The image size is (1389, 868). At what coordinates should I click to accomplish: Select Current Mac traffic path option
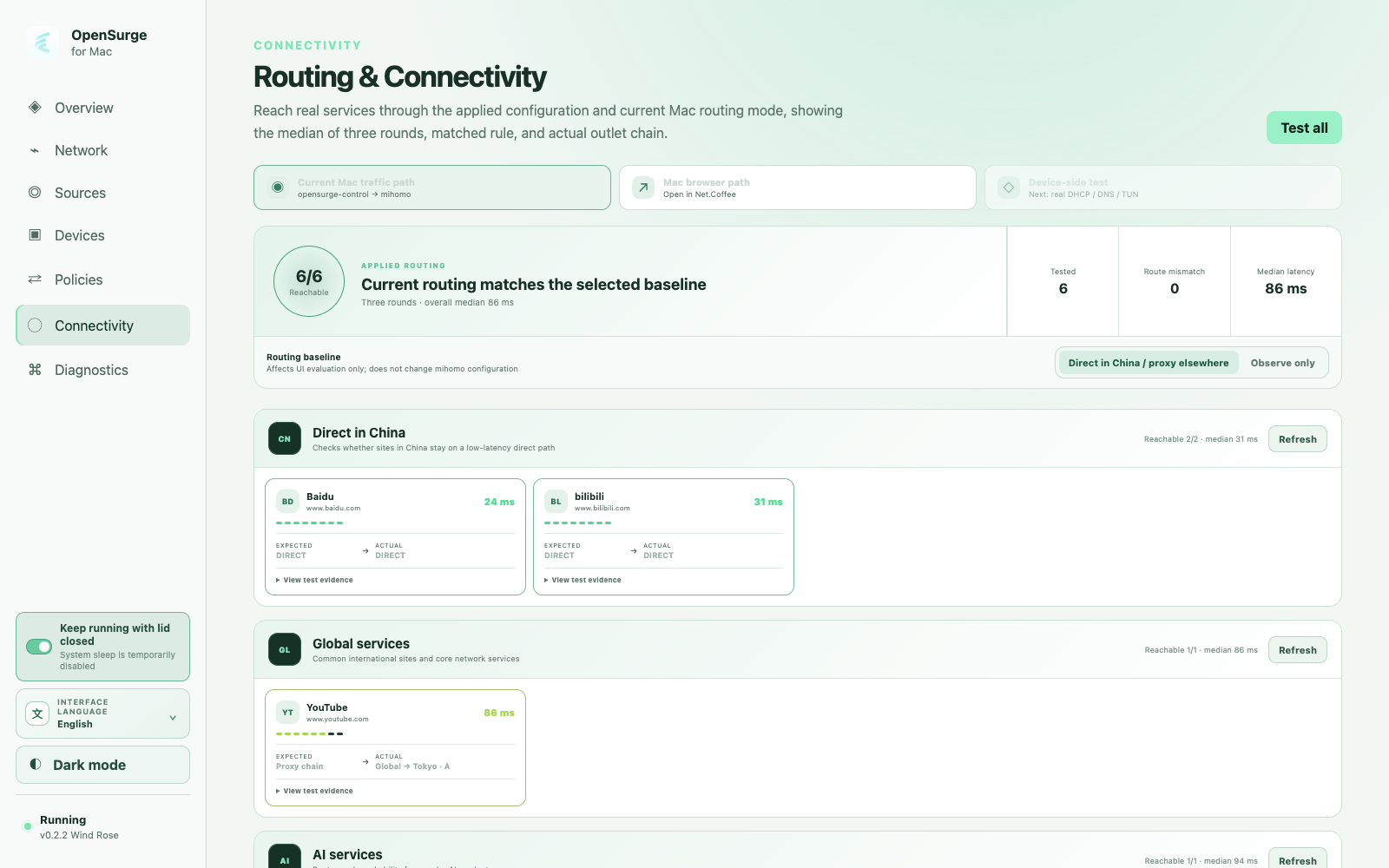432,187
